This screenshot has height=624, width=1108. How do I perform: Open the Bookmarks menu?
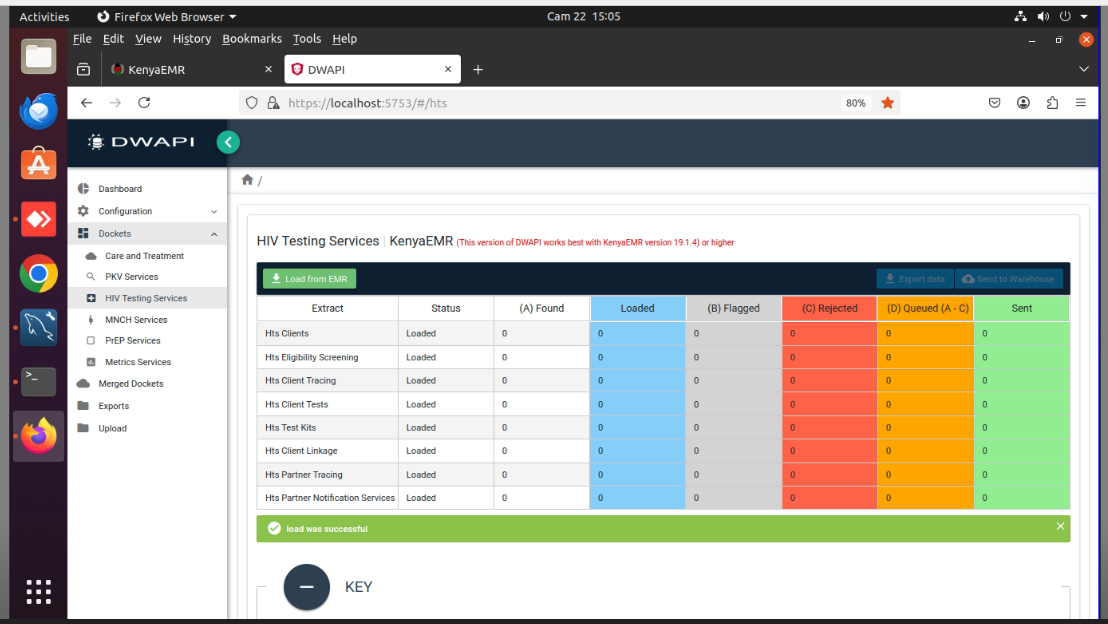pyautogui.click(x=252, y=39)
